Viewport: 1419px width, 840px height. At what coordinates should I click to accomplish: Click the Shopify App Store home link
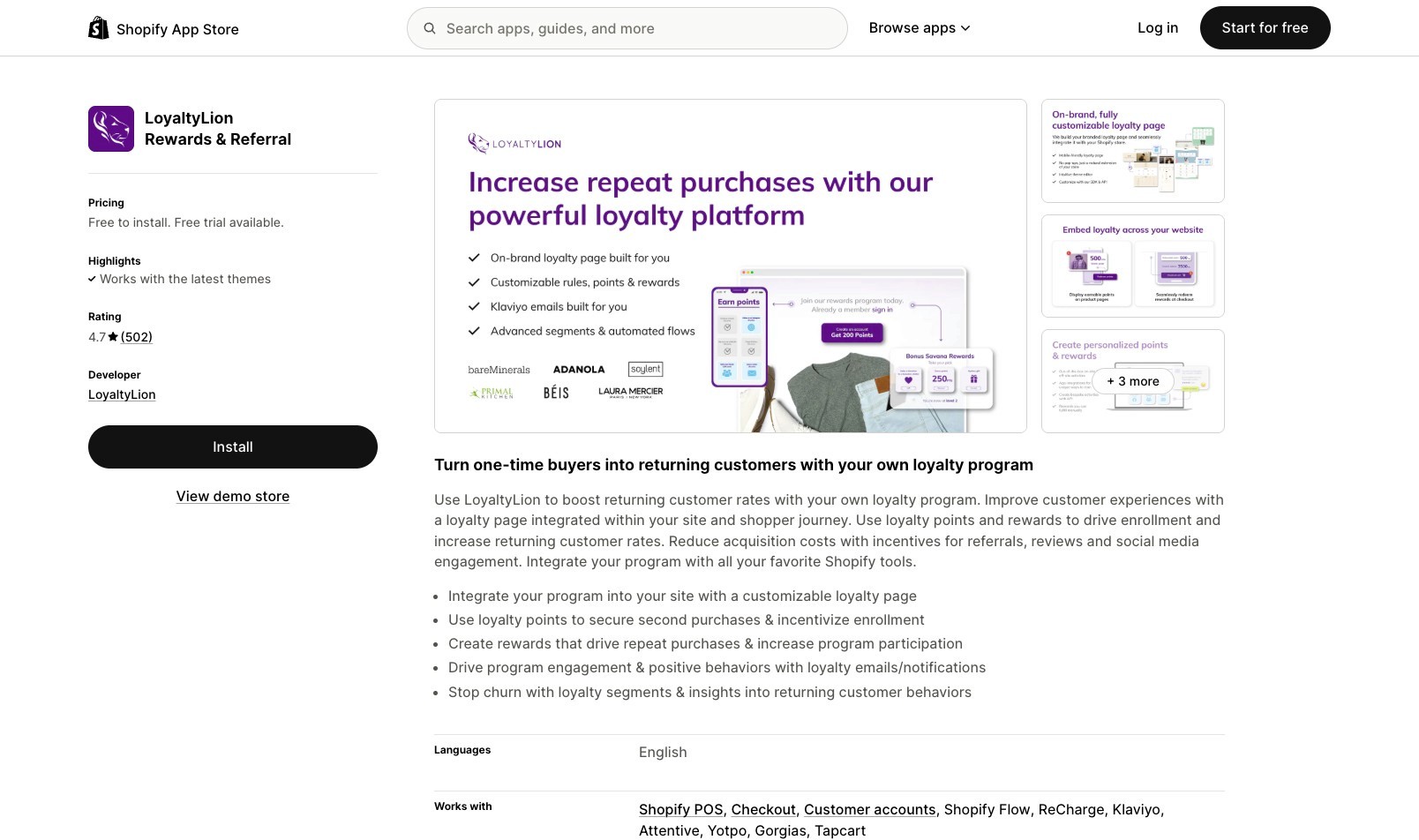click(163, 29)
